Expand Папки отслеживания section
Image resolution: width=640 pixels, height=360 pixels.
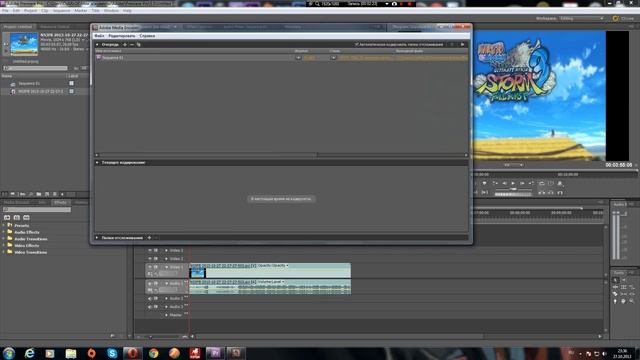tap(97, 238)
